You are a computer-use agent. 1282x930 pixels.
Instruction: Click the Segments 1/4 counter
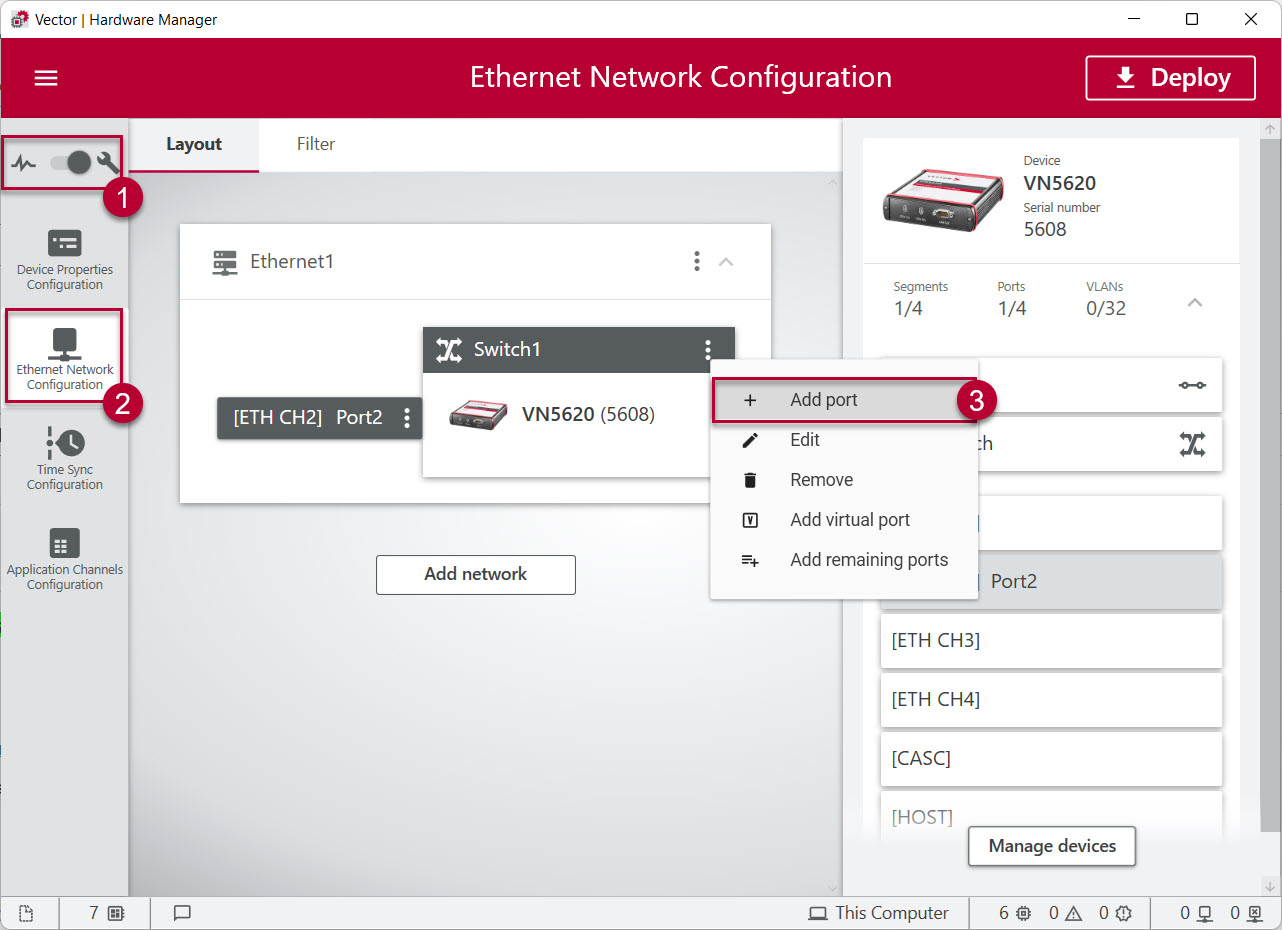point(920,299)
